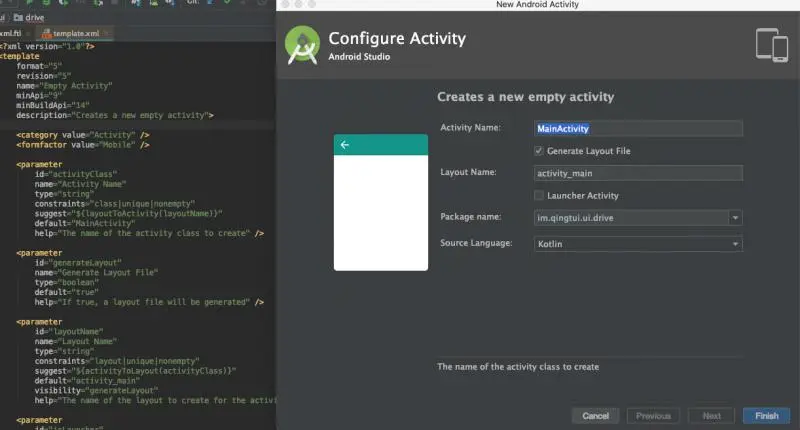The height and width of the screenshot is (430, 800).
Task: Click the empty activity preview thumbnail
Action: point(381,203)
